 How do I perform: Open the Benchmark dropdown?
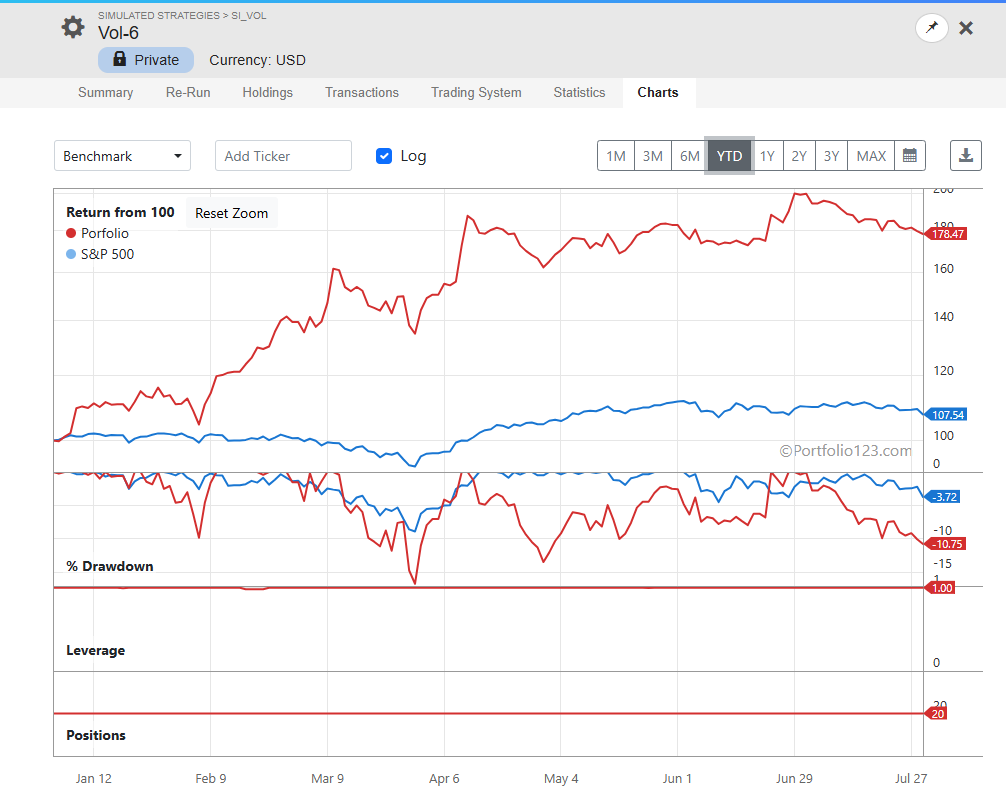coord(123,156)
